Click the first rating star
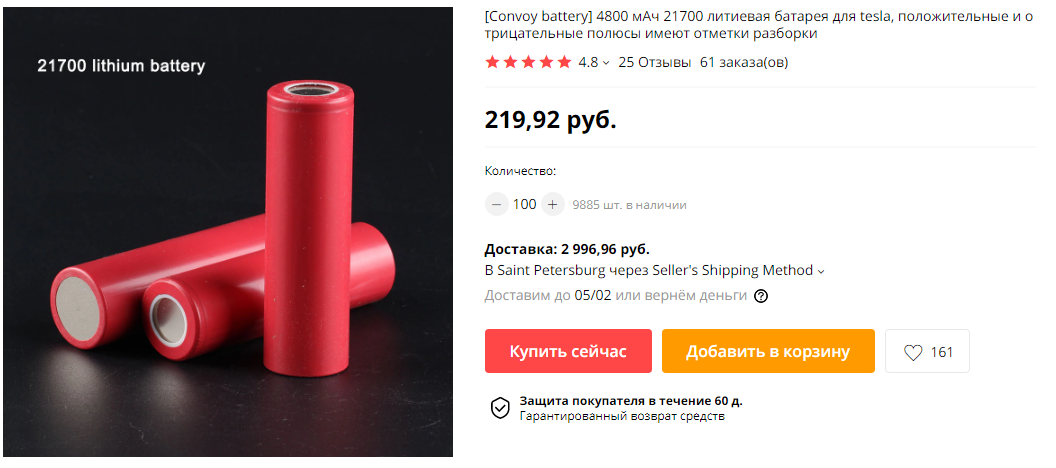Image resolution: width=1056 pixels, height=468 pixels. pyautogui.click(x=492, y=63)
